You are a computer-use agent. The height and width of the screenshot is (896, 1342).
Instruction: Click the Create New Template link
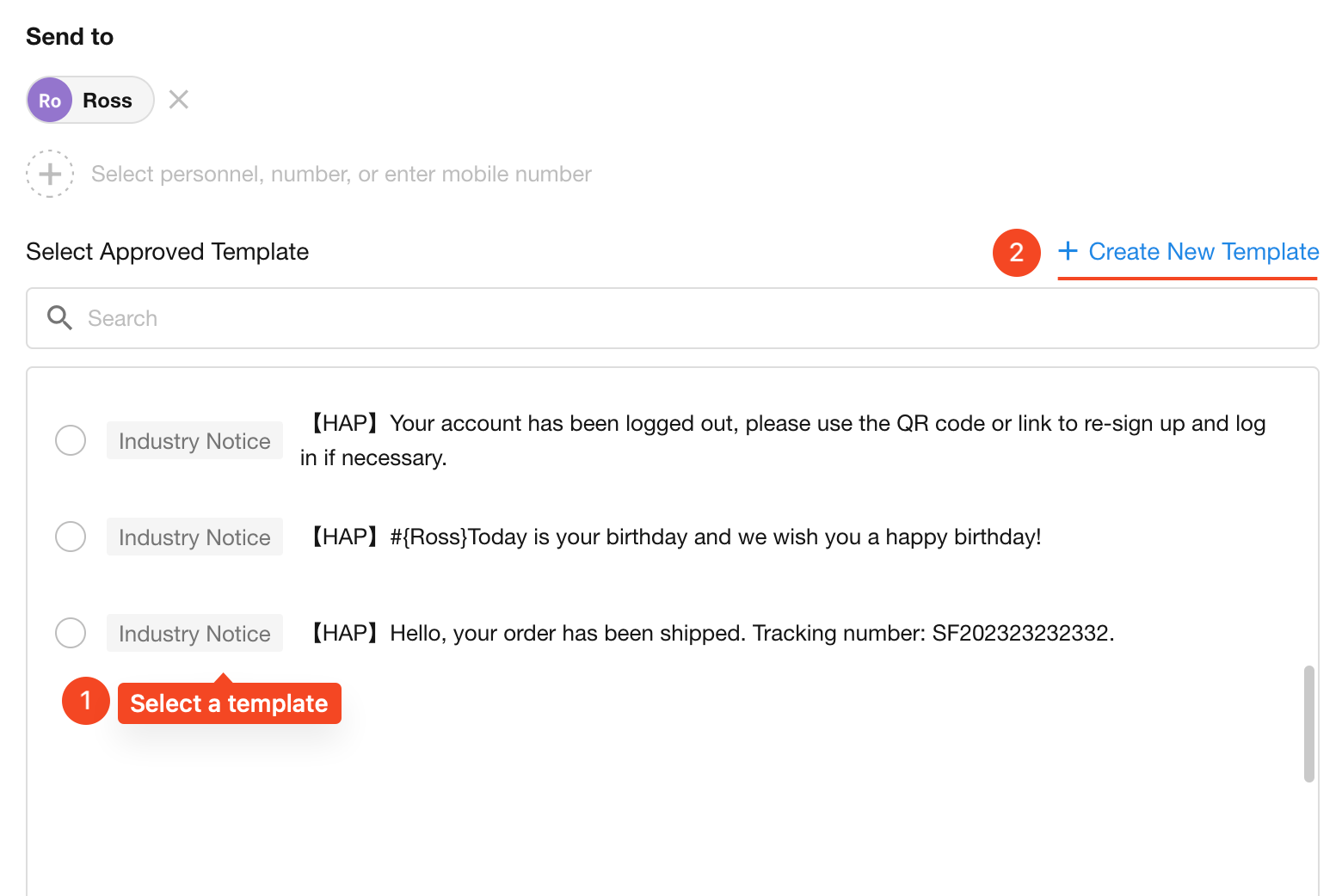click(1203, 252)
